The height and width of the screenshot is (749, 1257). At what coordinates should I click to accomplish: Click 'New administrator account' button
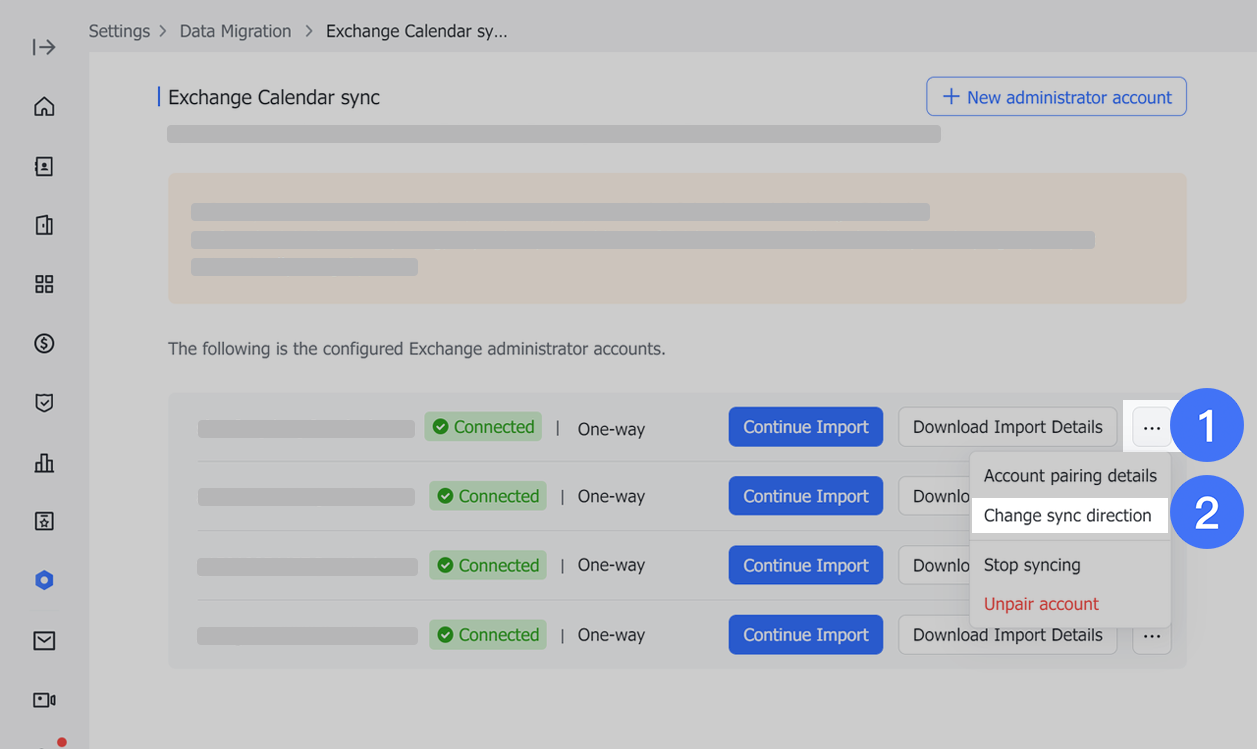(1056, 97)
